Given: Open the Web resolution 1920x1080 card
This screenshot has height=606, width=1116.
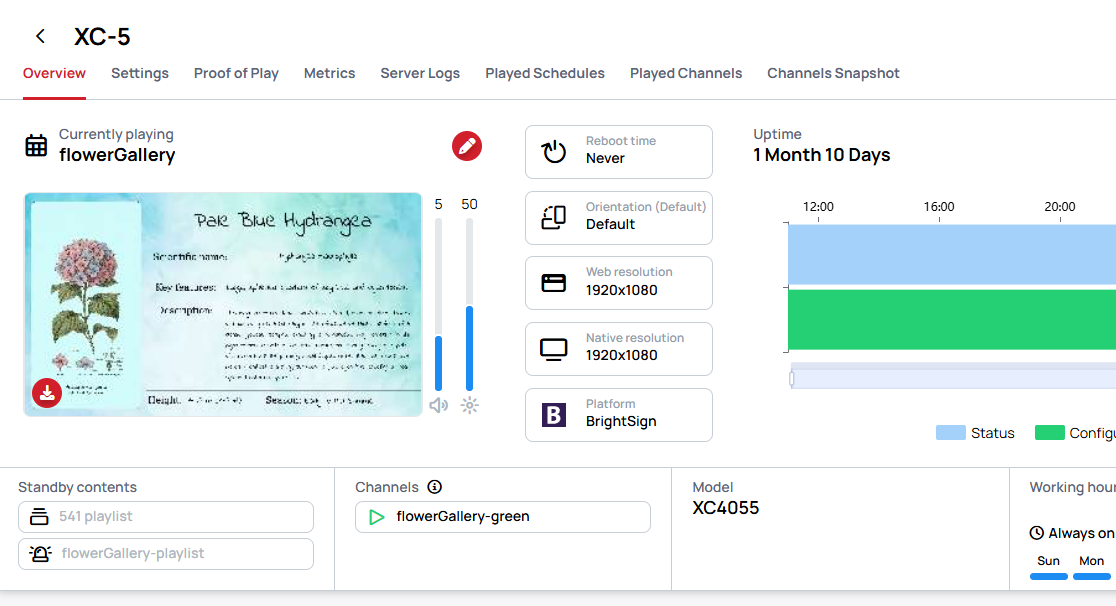Looking at the screenshot, I should coord(618,283).
